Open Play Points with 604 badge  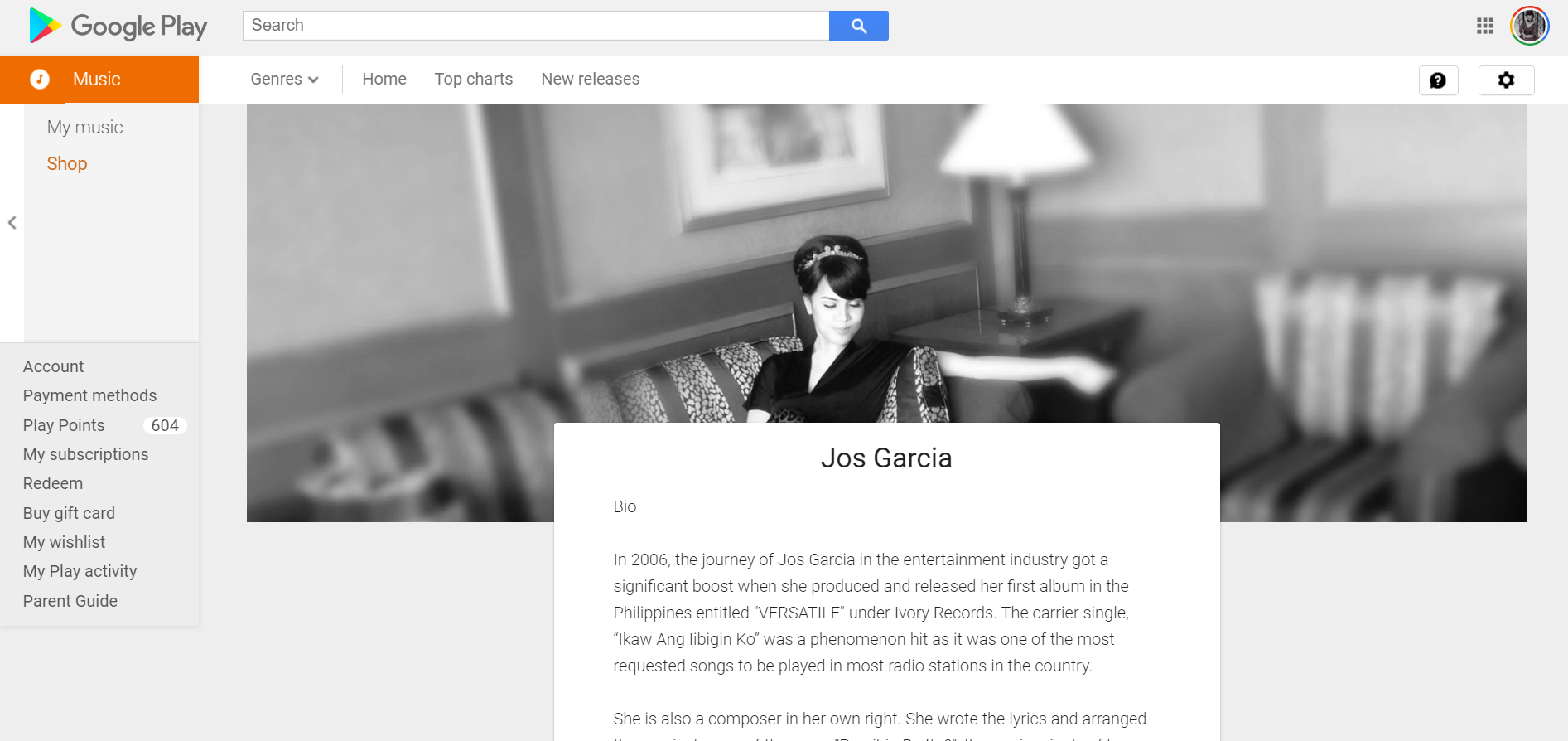[x=104, y=425]
